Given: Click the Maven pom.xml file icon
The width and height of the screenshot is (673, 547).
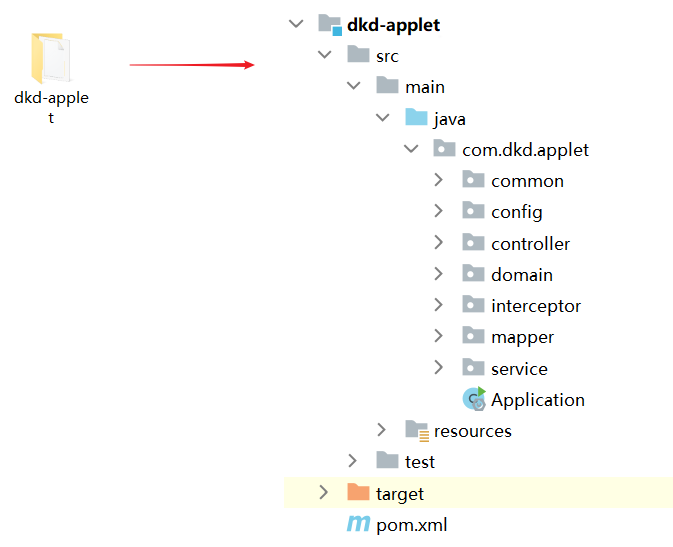Looking at the screenshot, I should [x=358, y=524].
